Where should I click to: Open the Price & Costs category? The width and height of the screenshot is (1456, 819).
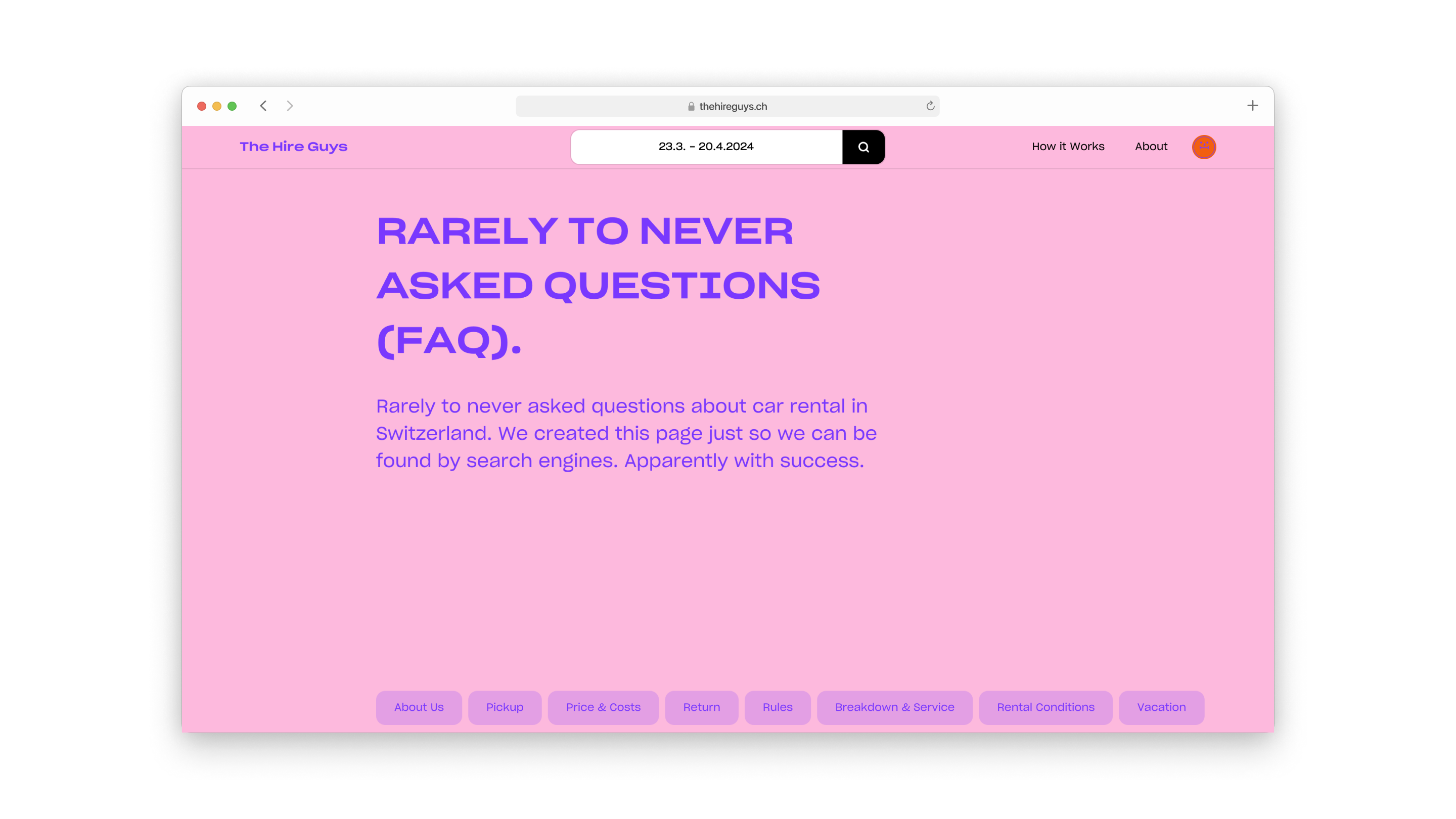603,707
